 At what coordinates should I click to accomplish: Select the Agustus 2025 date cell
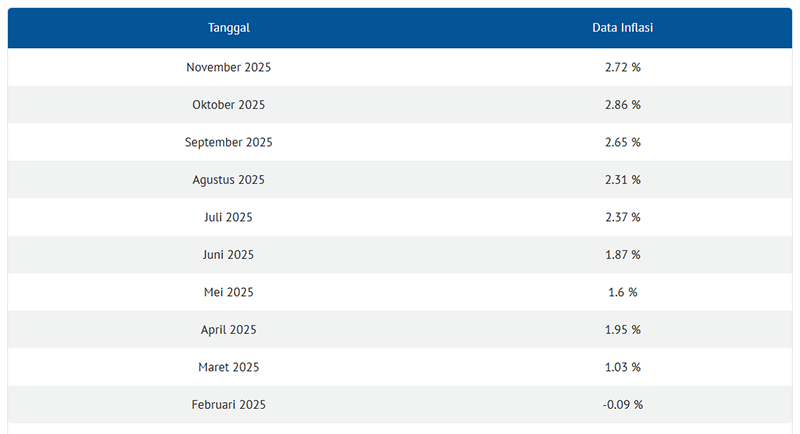click(x=229, y=180)
